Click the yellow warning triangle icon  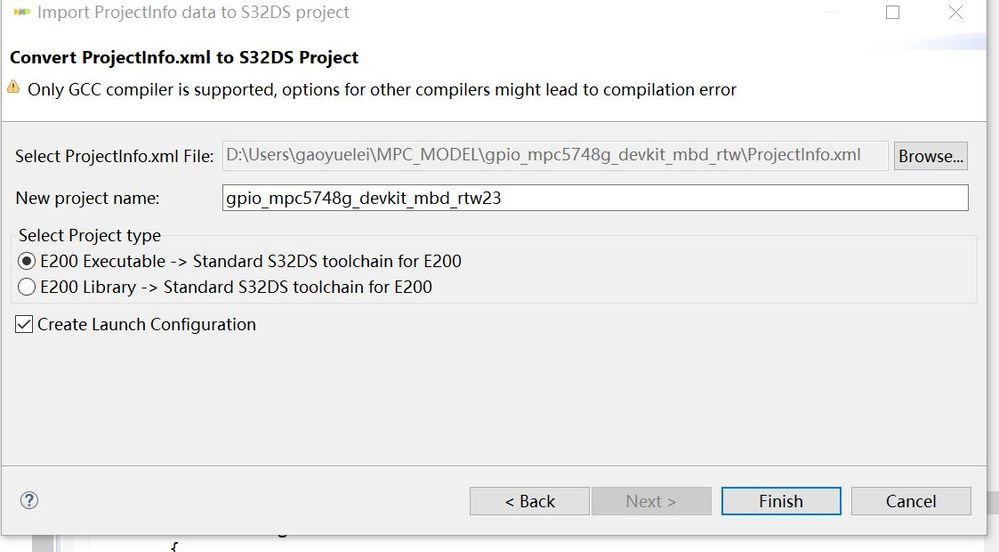point(14,88)
